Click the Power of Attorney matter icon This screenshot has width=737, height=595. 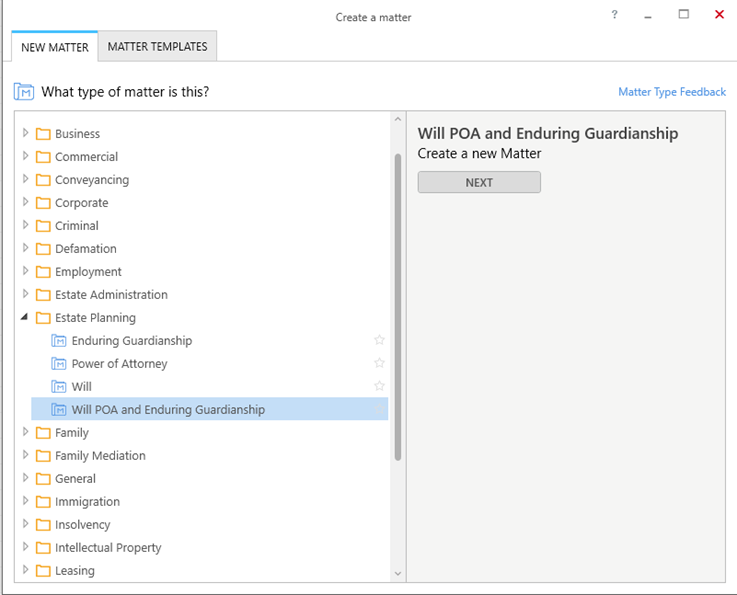[59, 364]
